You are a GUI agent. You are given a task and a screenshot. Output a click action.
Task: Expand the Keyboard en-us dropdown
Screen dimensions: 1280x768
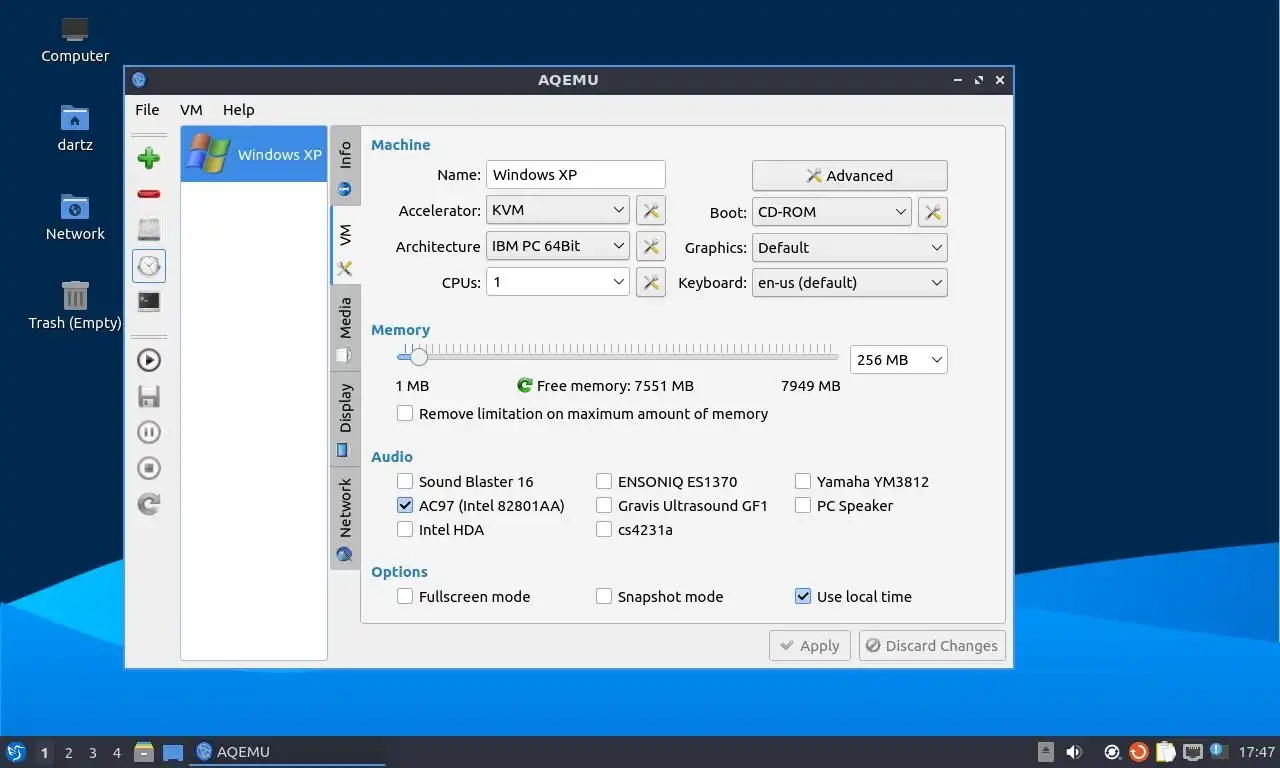point(849,282)
